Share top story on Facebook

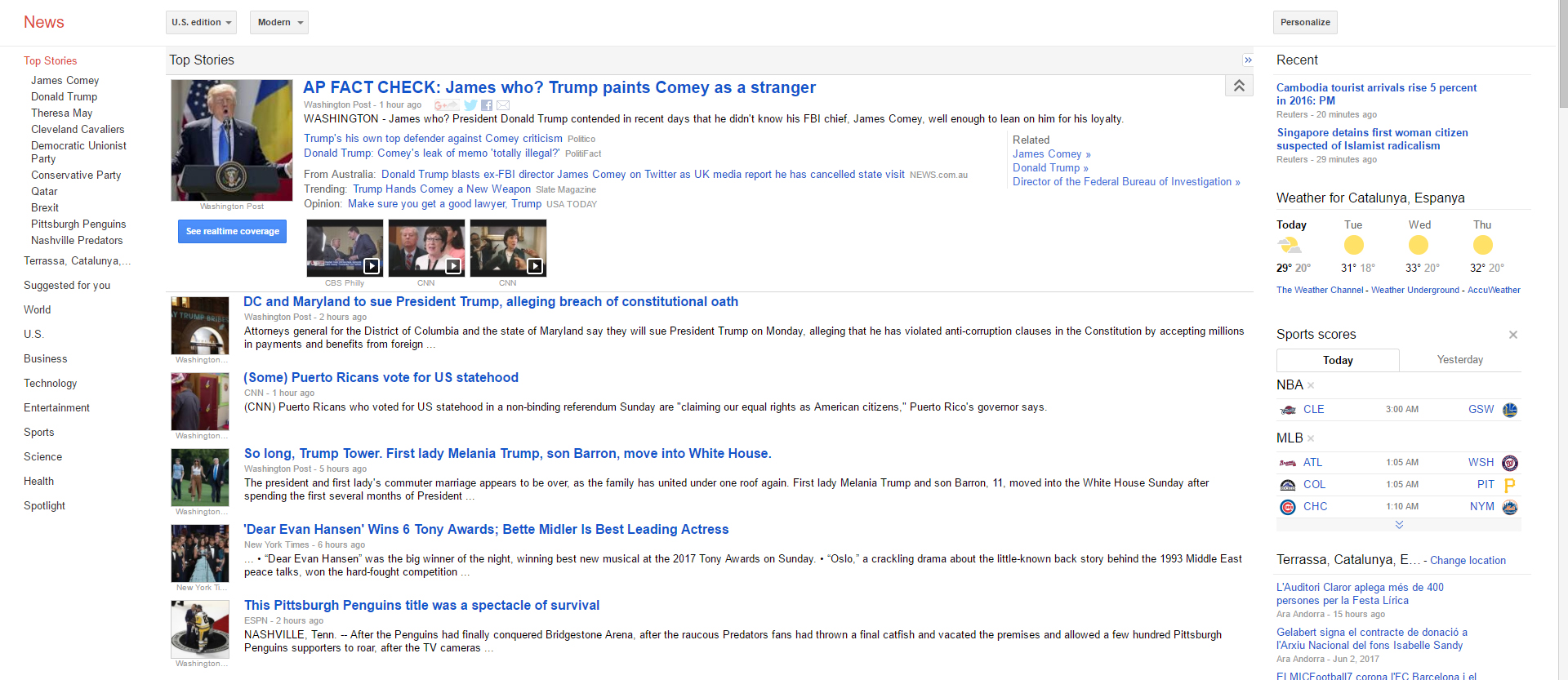[x=487, y=105]
